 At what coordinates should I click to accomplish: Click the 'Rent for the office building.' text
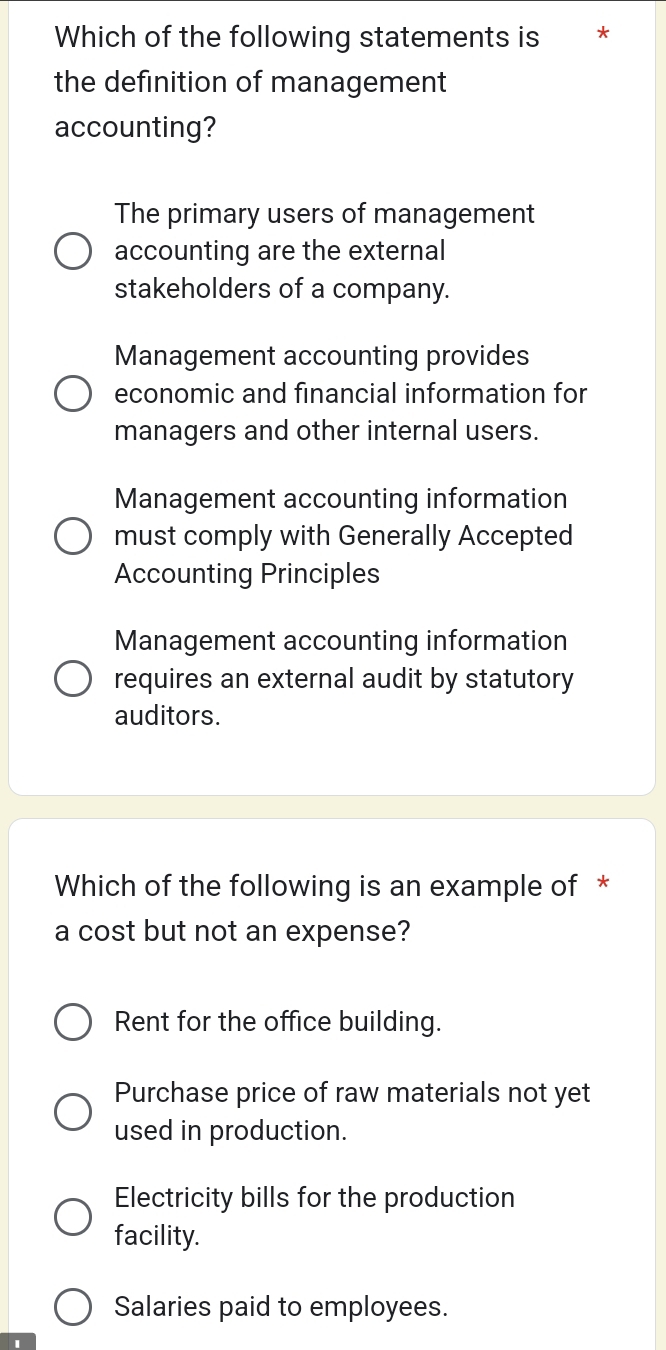click(278, 1022)
